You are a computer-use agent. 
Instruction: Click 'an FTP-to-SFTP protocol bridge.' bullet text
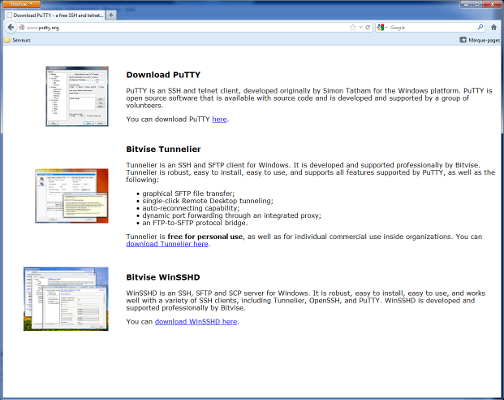[195, 223]
